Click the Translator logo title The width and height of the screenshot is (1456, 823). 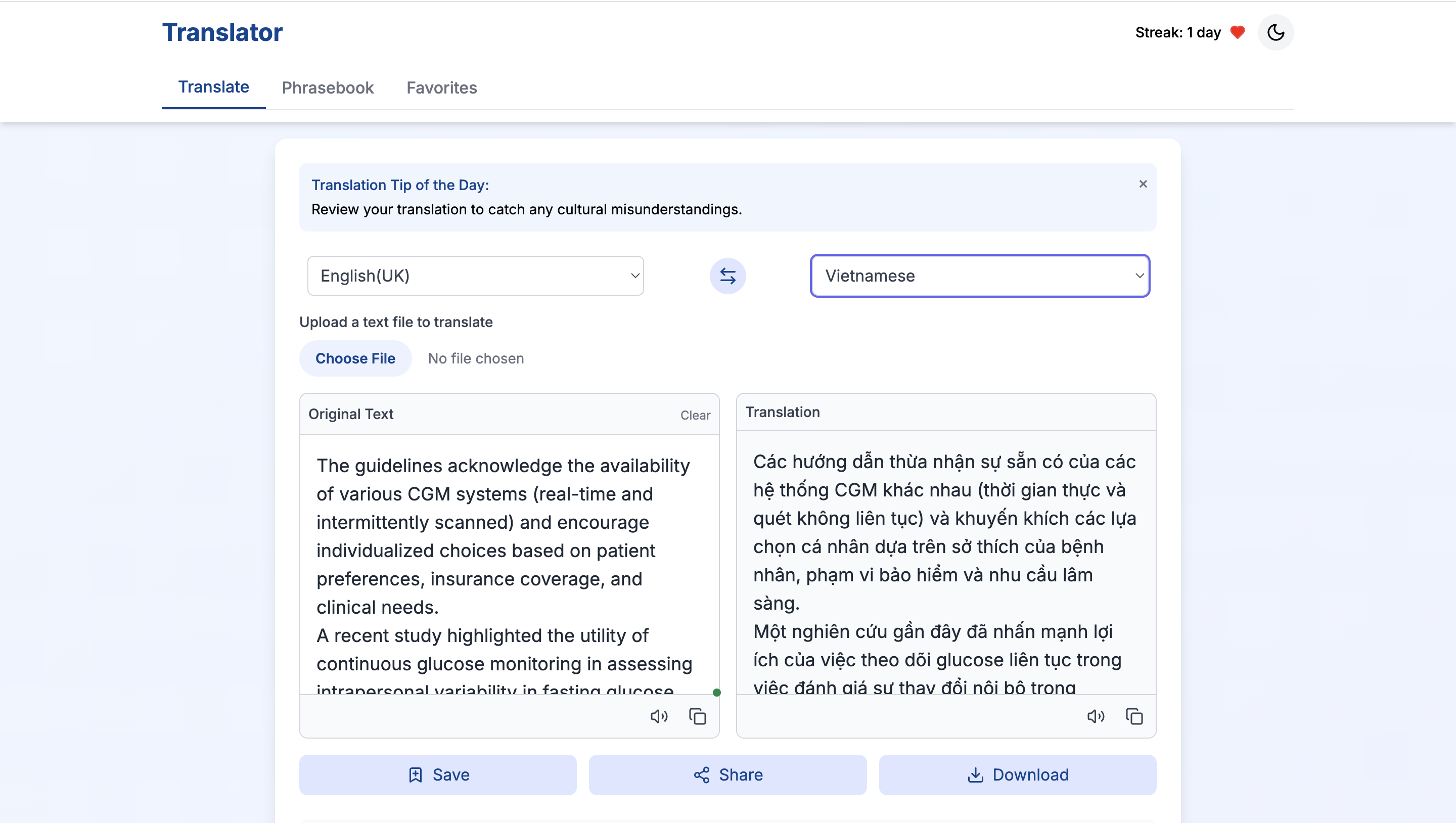tap(222, 32)
